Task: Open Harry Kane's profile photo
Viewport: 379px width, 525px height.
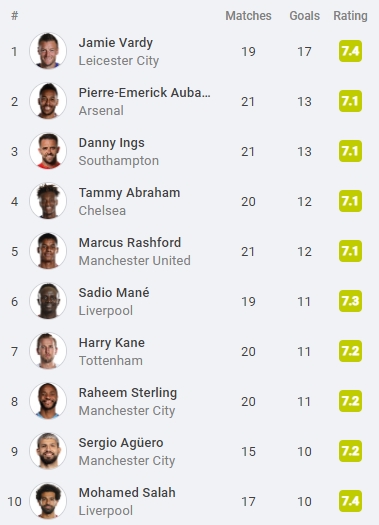Action: click(x=48, y=351)
